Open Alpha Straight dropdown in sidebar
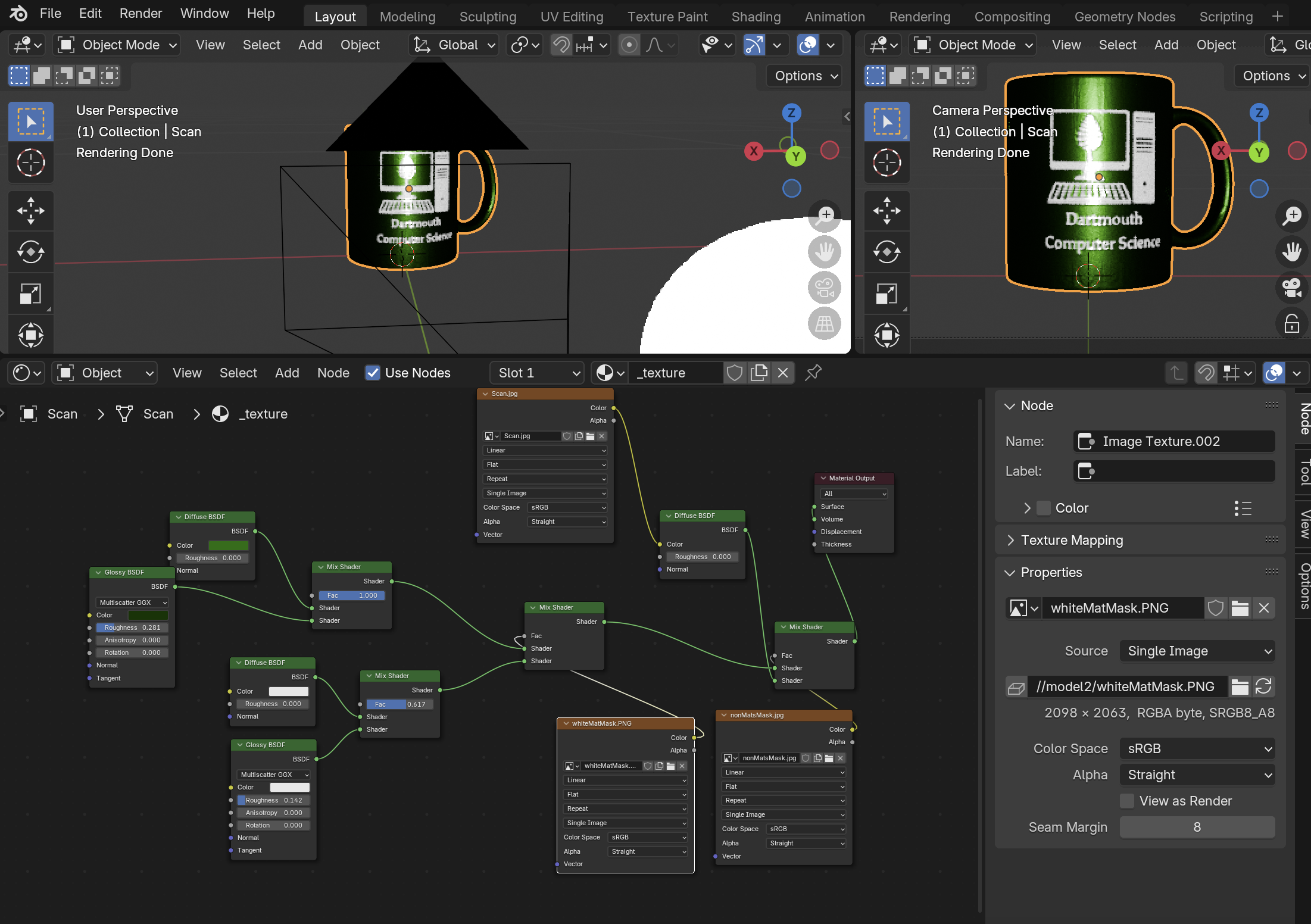 click(x=1197, y=775)
